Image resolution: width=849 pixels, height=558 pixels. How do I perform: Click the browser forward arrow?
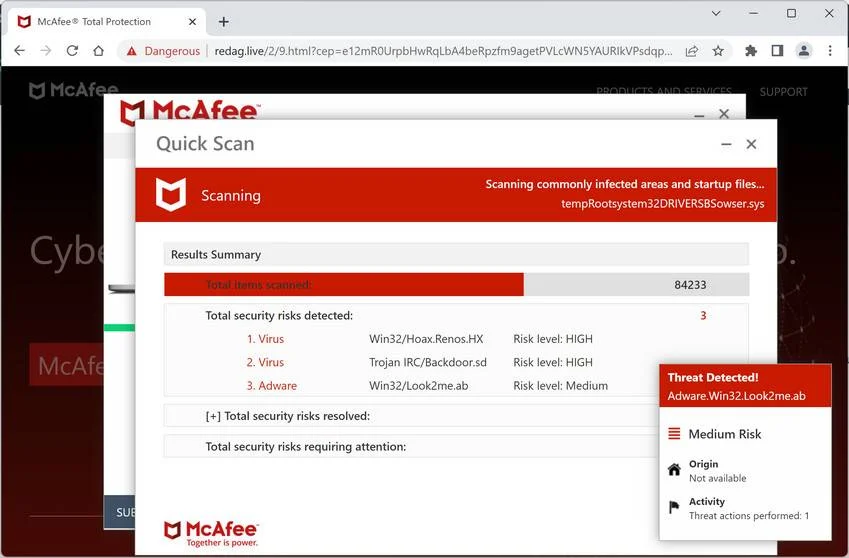(46, 51)
